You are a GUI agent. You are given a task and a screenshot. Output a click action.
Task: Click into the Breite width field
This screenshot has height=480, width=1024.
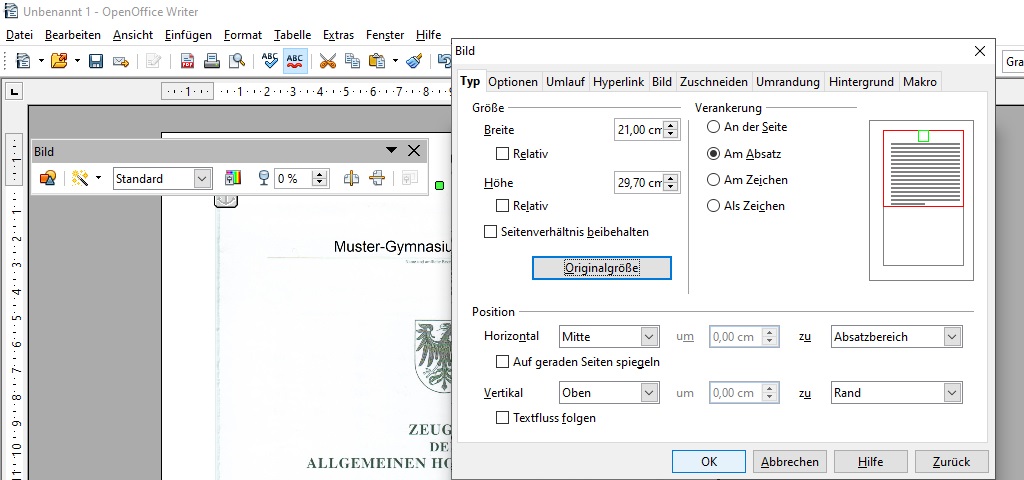[x=639, y=130]
